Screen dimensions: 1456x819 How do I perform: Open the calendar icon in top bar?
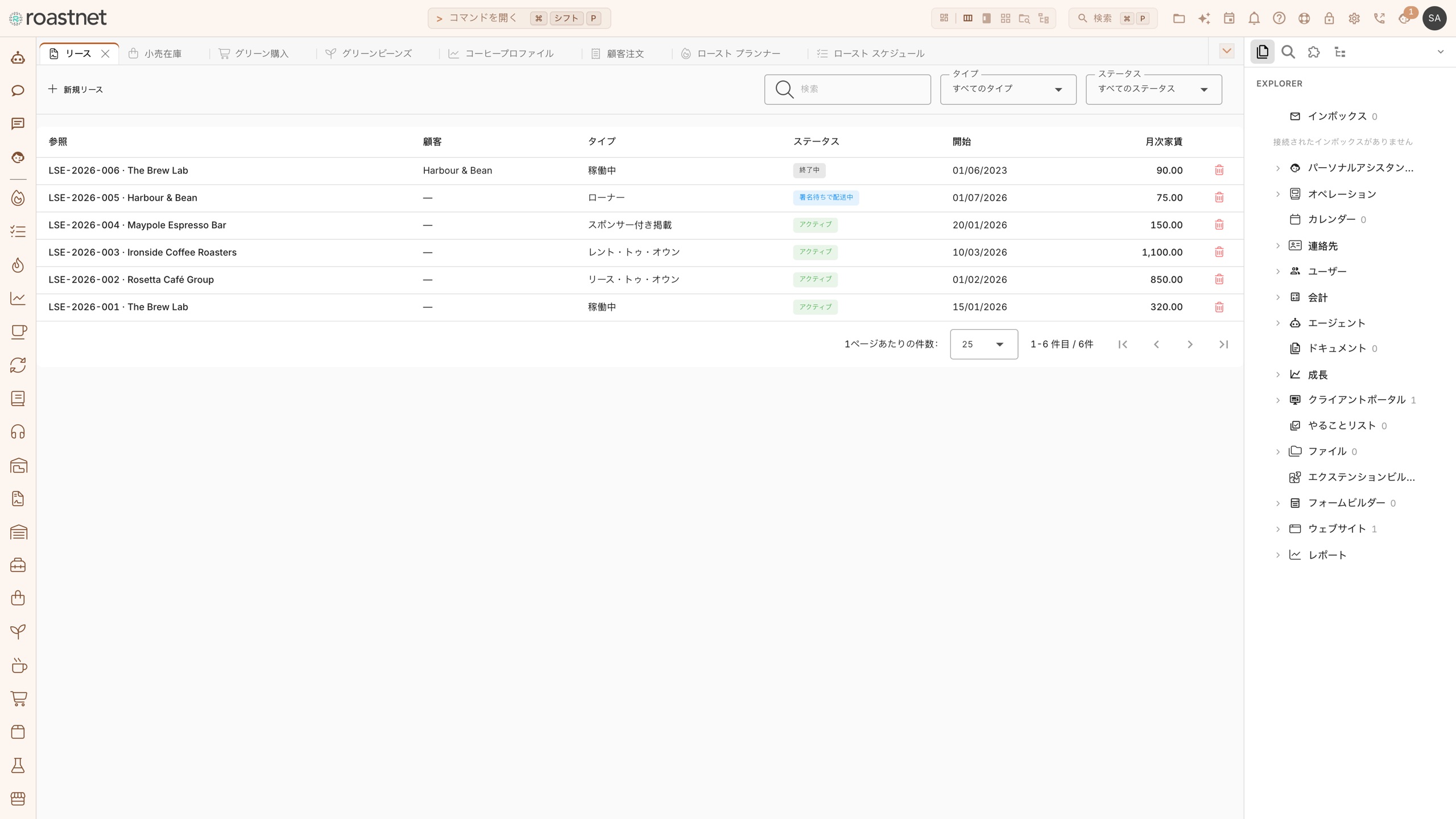(1229, 18)
